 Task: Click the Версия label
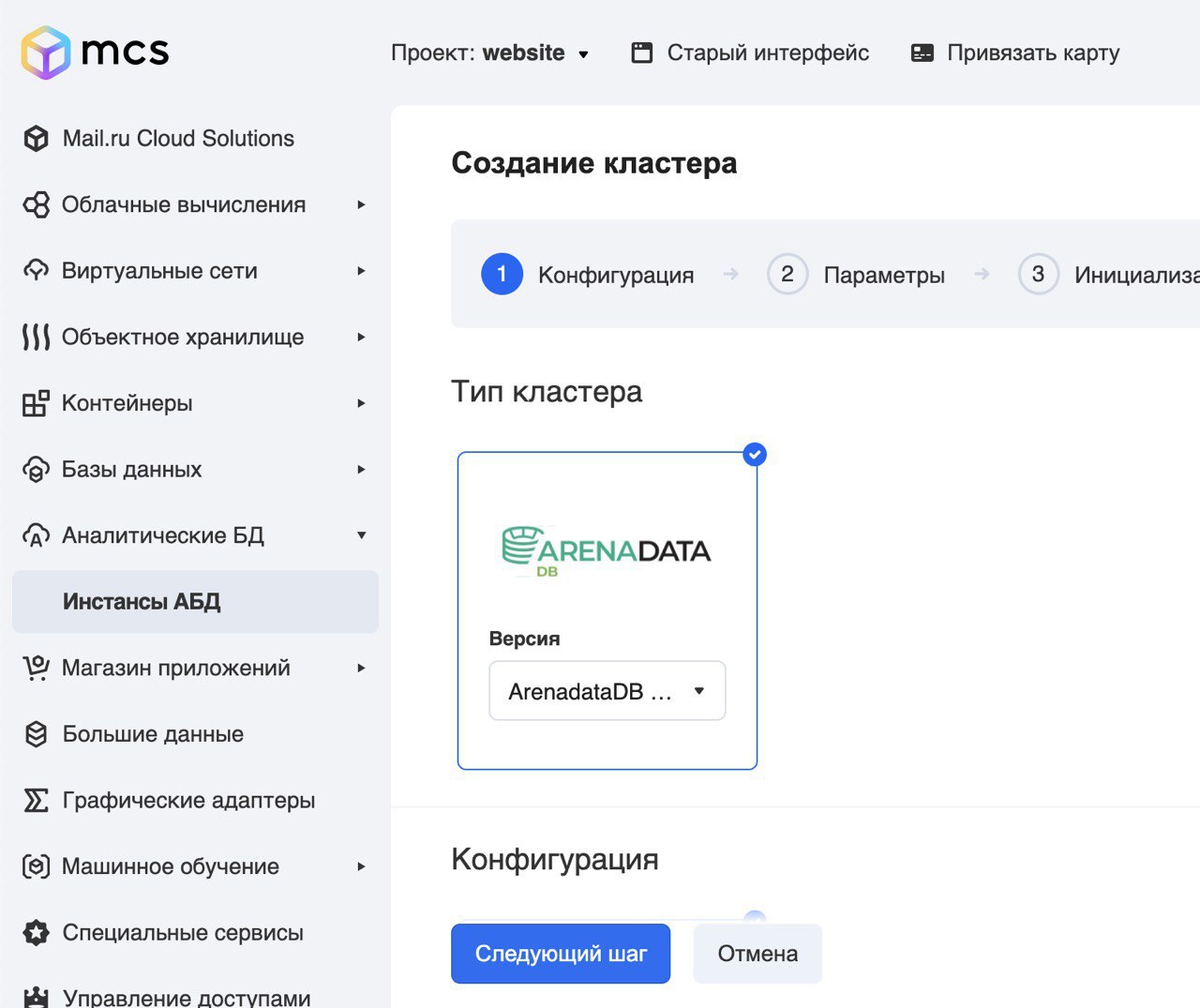coord(525,639)
